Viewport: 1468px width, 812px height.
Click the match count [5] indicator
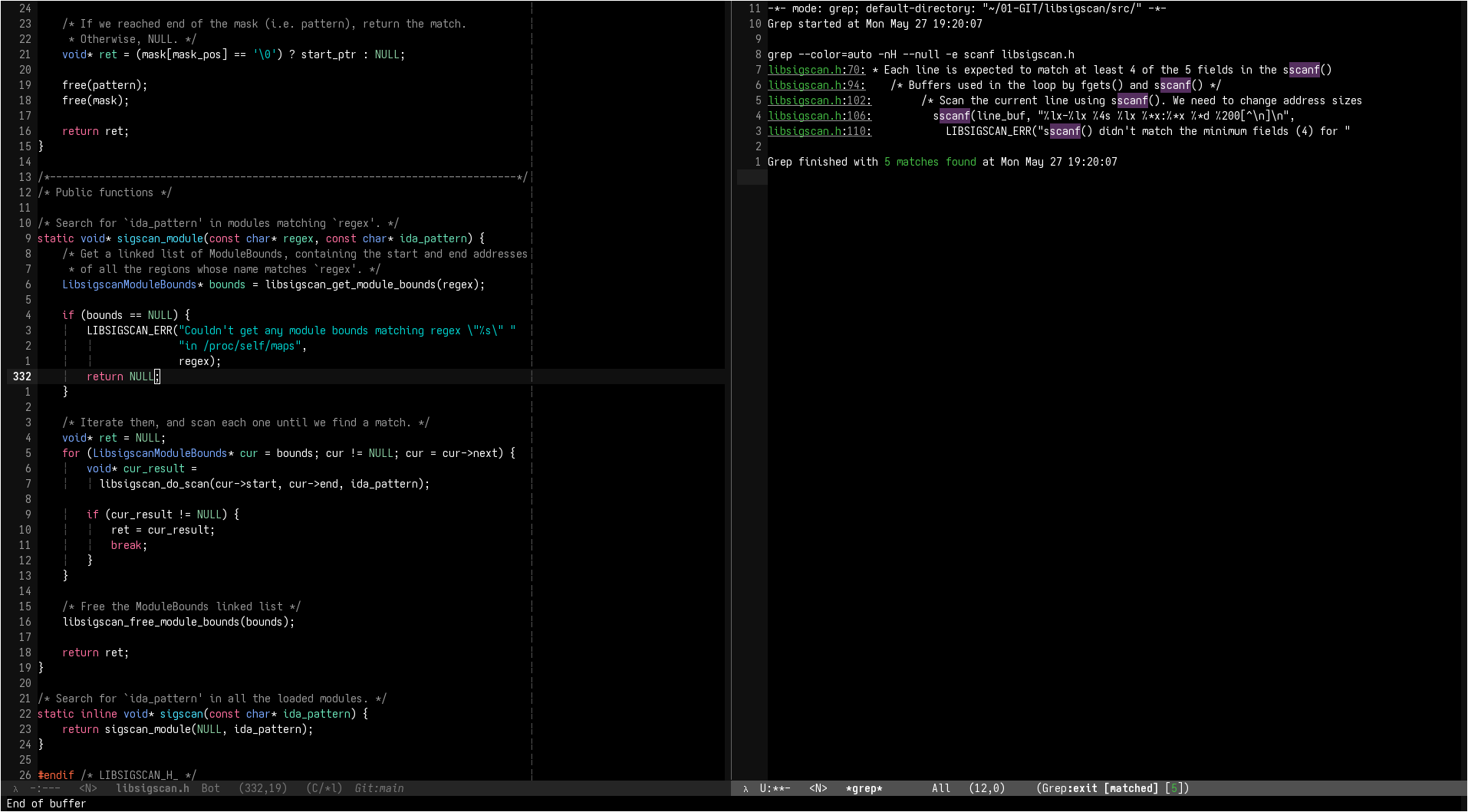pyautogui.click(x=1173, y=788)
